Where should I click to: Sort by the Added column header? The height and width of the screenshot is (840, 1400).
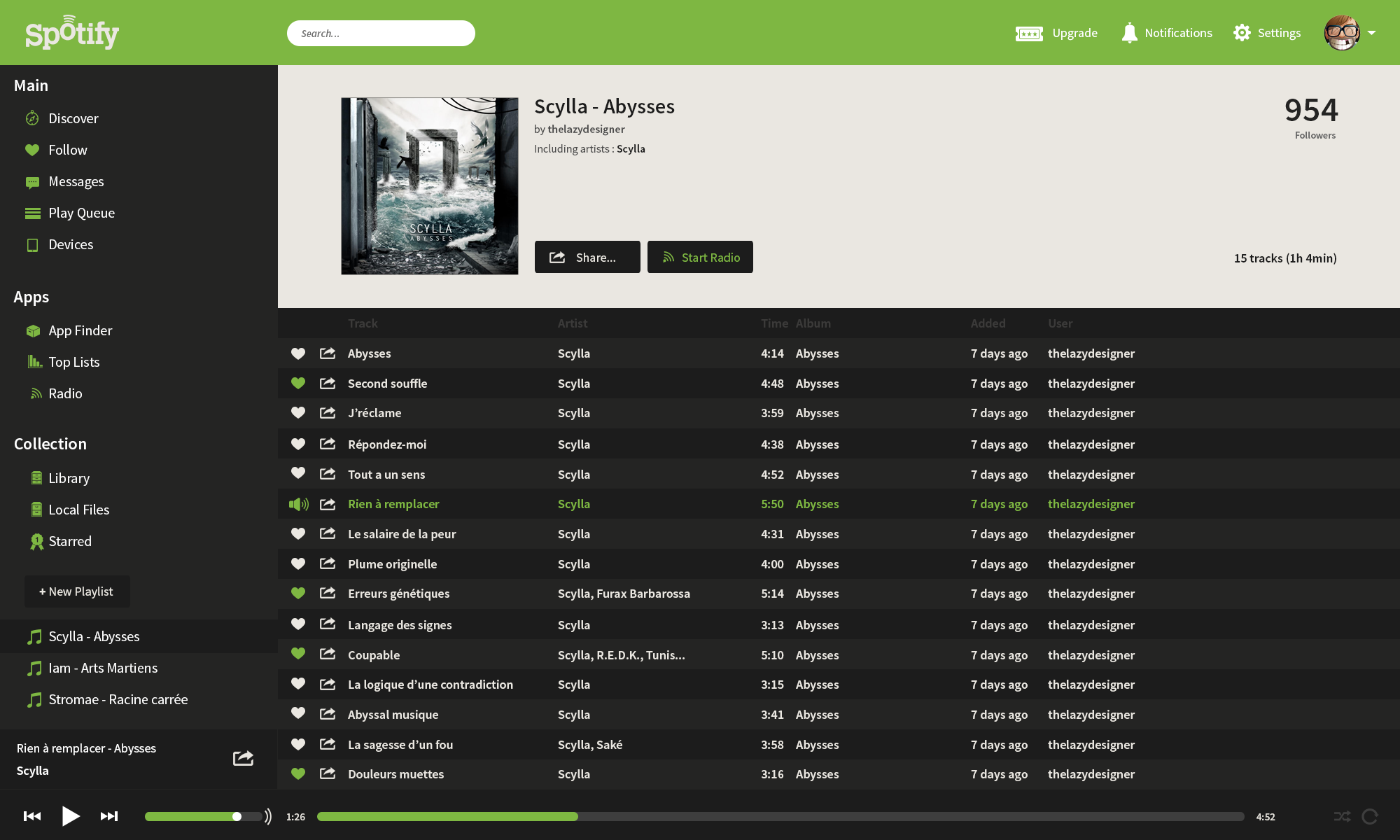[988, 323]
